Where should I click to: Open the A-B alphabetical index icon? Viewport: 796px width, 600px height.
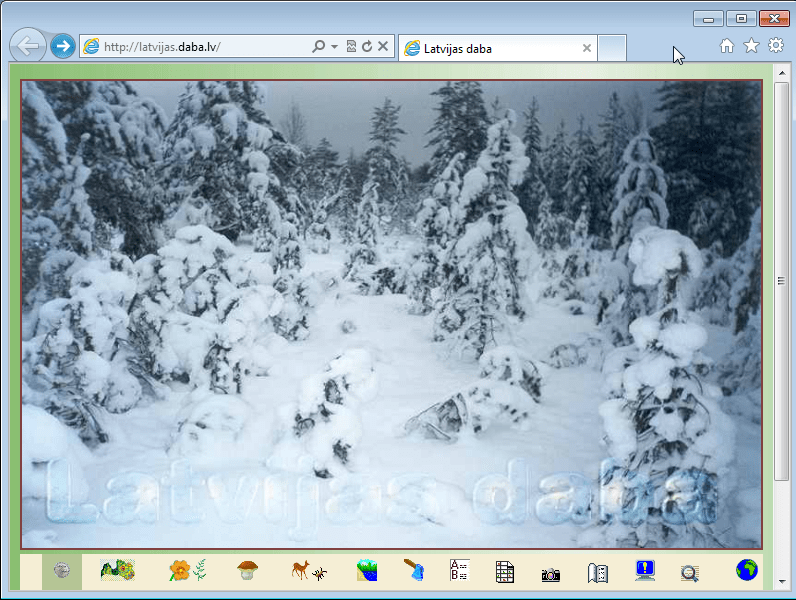460,570
